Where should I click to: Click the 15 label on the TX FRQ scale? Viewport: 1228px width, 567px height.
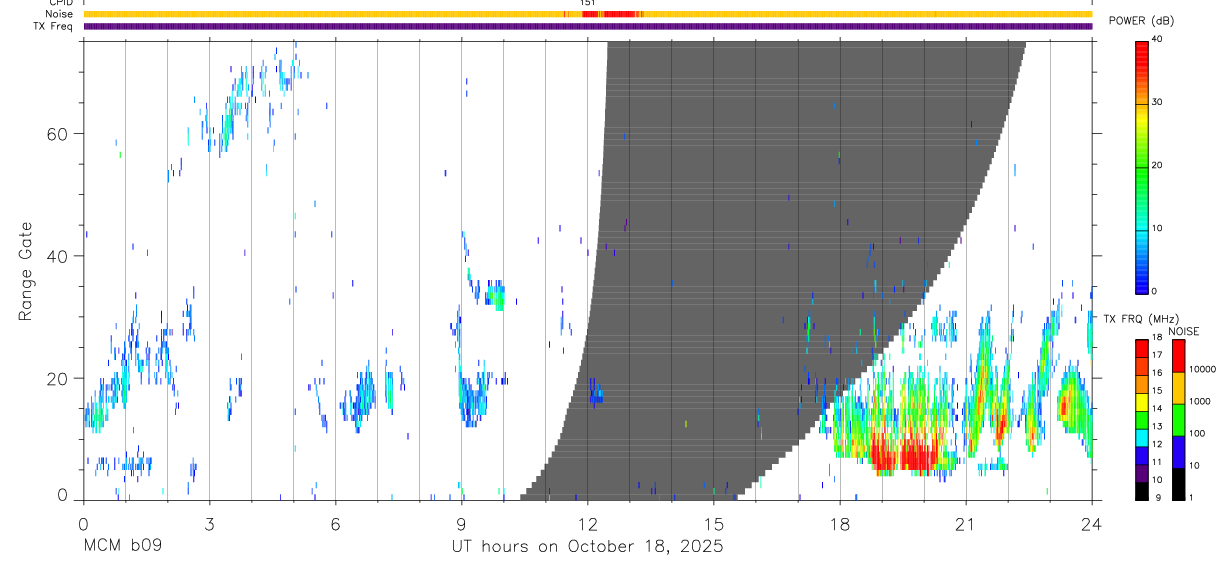click(x=1156, y=391)
